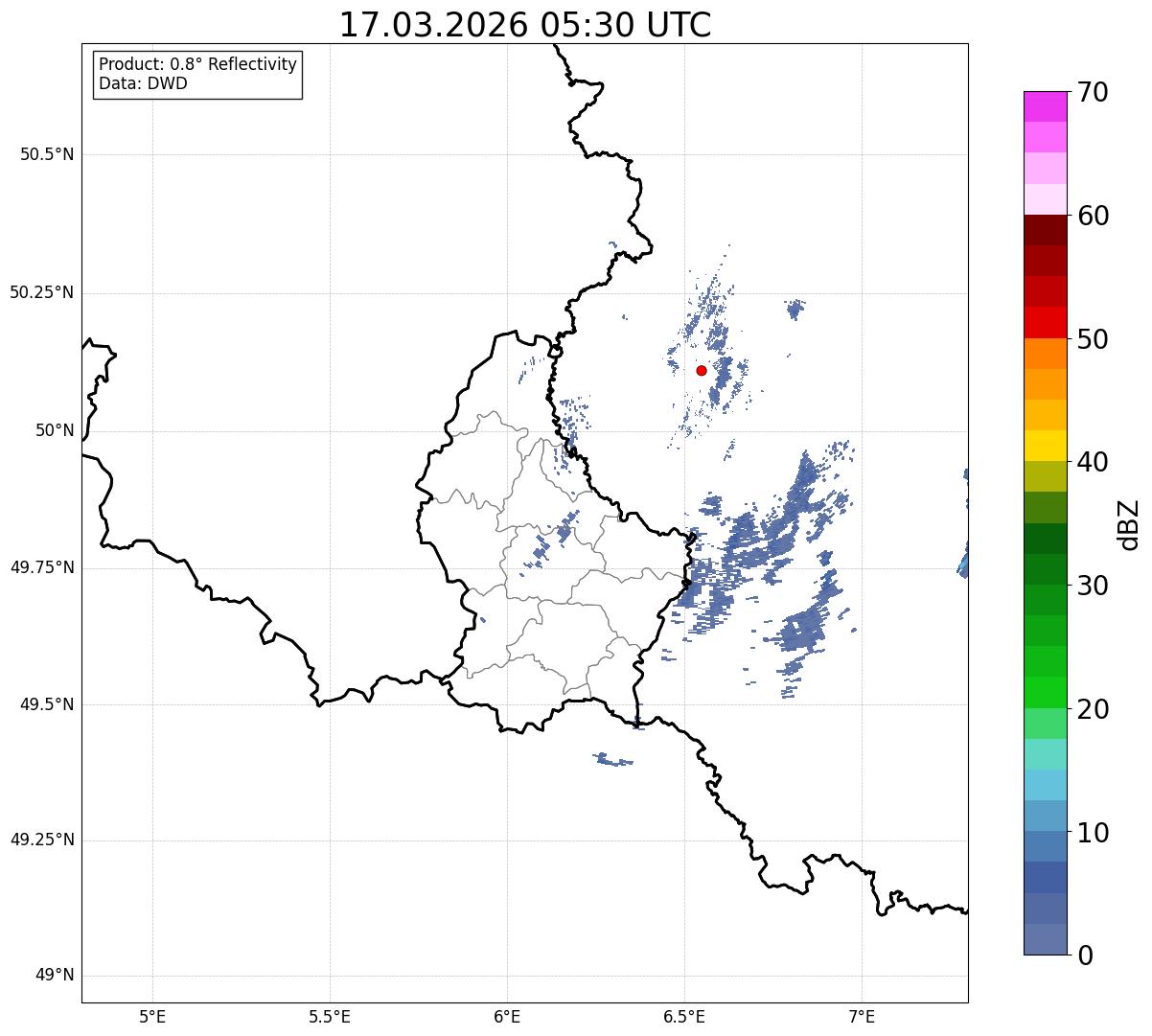Click the 6°E longitude label
1152x1036 pixels.
pyautogui.click(x=507, y=1017)
